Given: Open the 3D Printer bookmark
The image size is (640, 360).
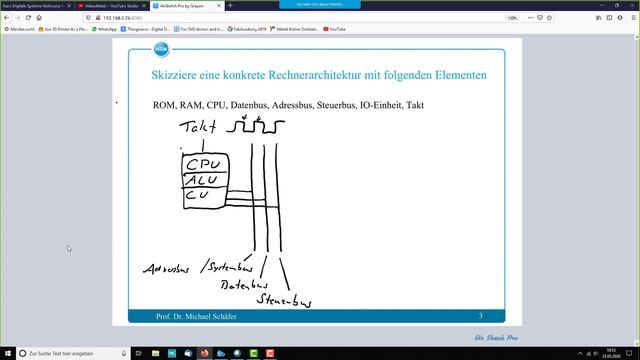Looking at the screenshot, I should (63, 29).
